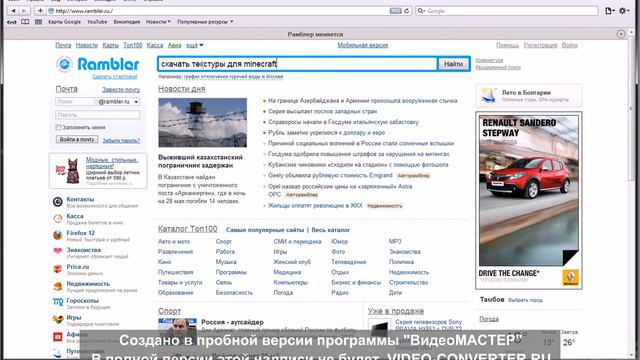640x360 pixels.
Task: Expand the 'ещё' dropdown in top navigation
Action: pos(195,45)
